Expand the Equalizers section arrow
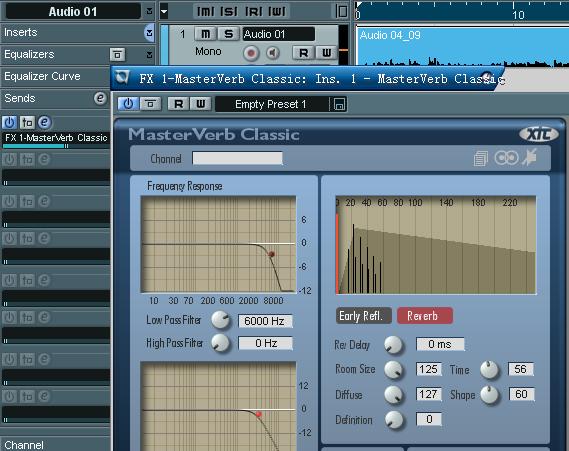This screenshot has width=569, height=451. coord(149,55)
